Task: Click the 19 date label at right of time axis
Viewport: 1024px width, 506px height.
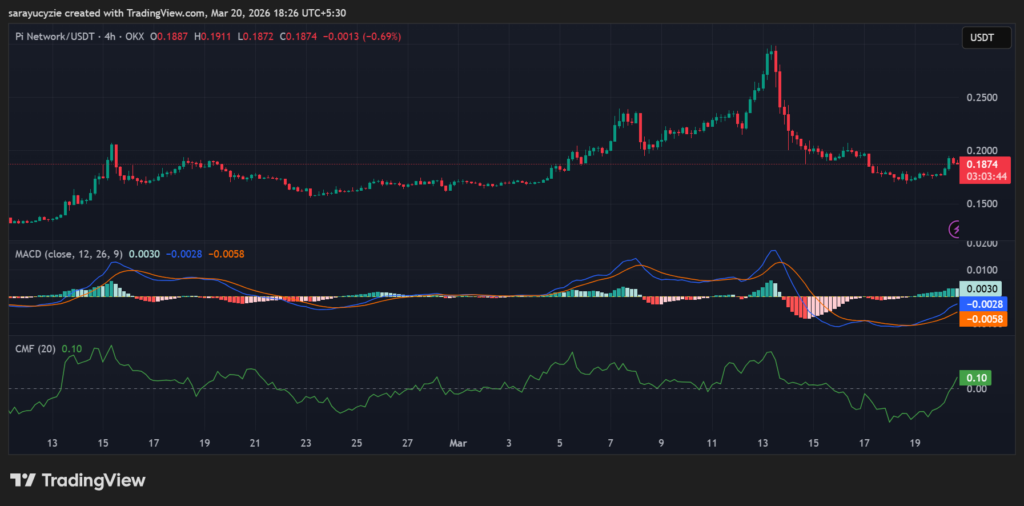Action: 915,441
